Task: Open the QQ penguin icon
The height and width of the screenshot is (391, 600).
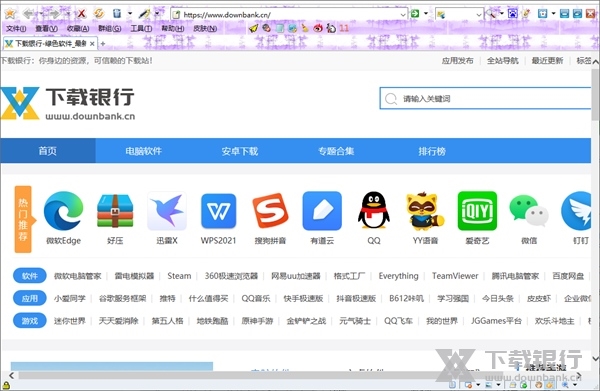Action: pyautogui.click(x=374, y=211)
